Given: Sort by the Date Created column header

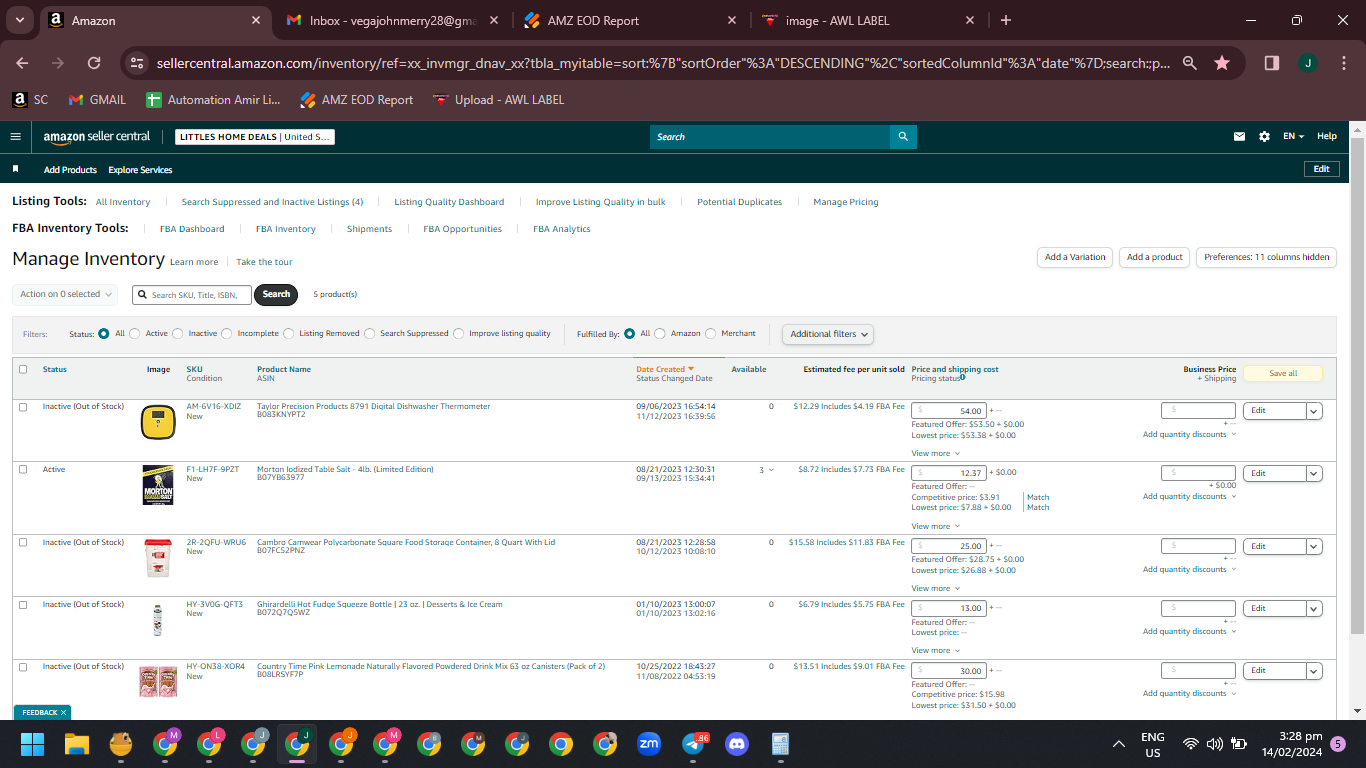Looking at the screenshot, I should click(x=665, y=369).
